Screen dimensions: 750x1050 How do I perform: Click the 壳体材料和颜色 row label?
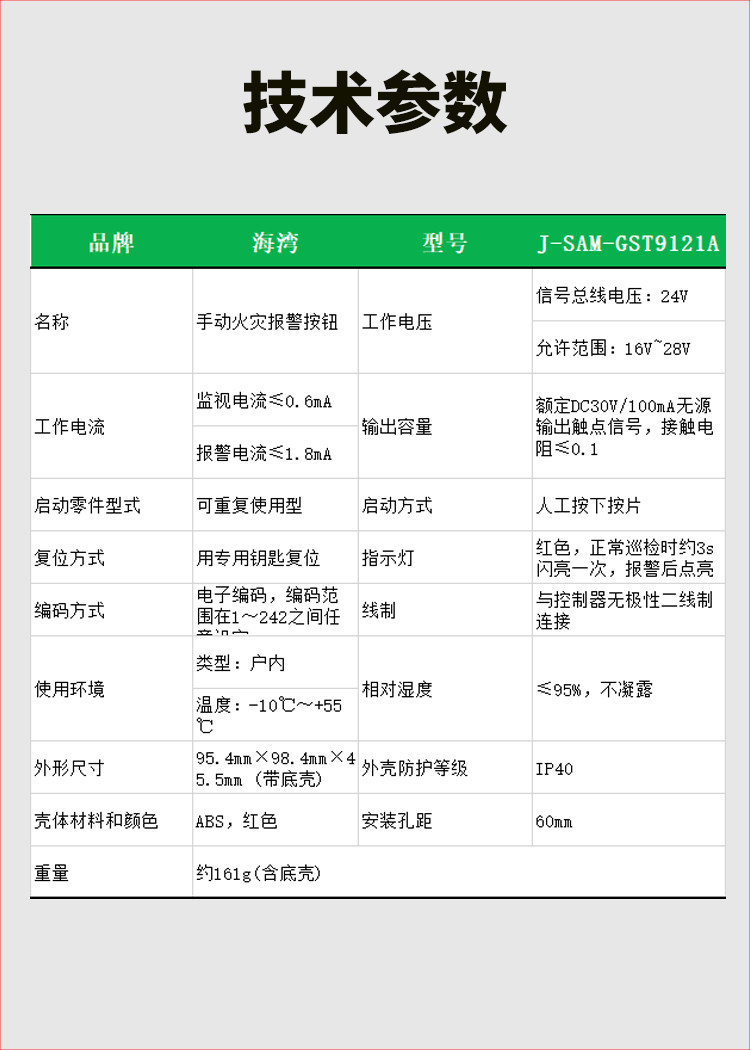click(111, 820)
